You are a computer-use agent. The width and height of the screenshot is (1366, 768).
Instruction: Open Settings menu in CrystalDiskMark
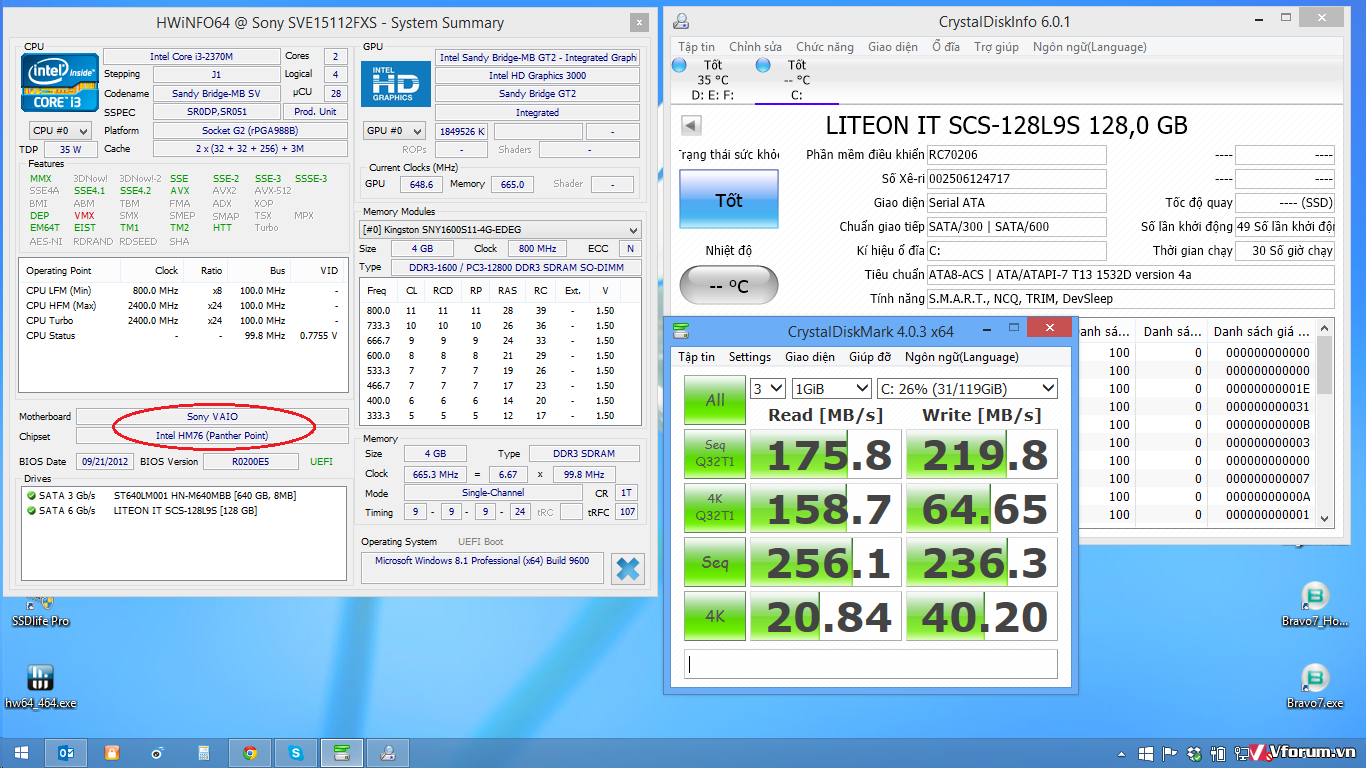pos(750,357)
